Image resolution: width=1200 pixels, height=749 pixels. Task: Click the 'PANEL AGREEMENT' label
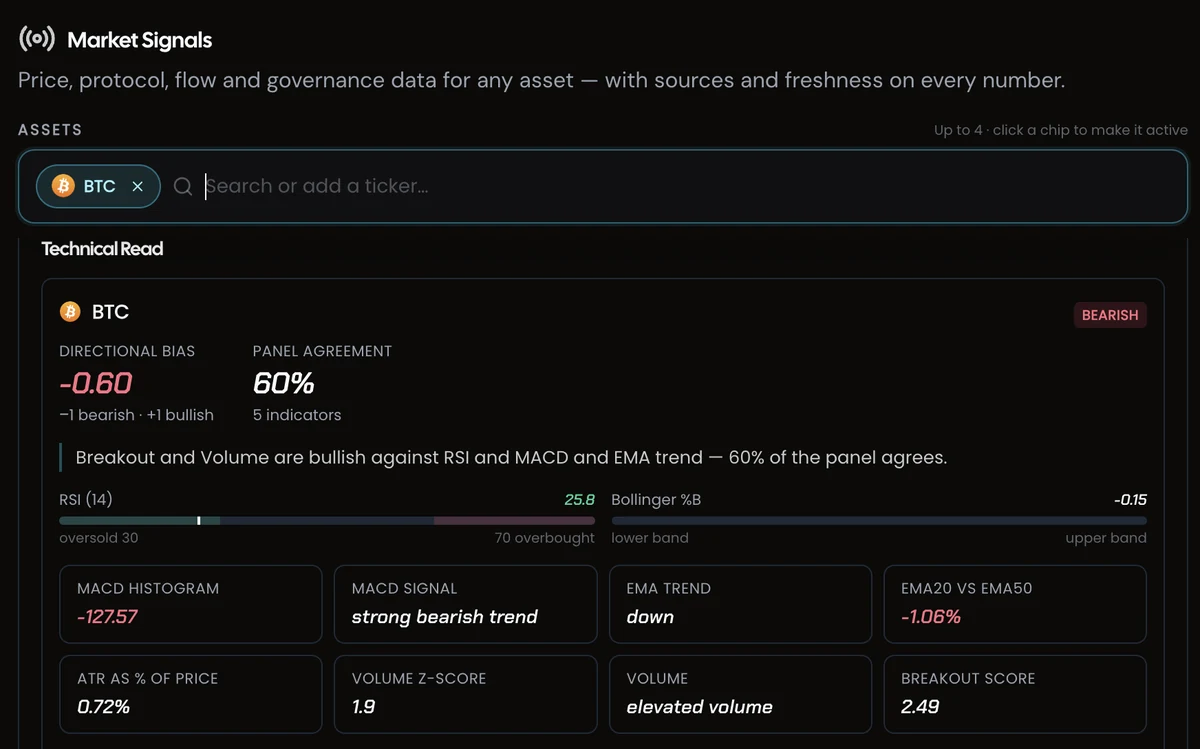point(322,352)
